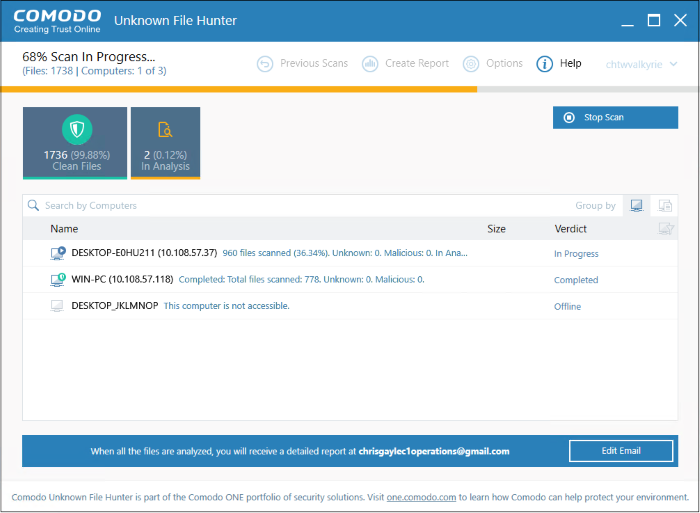Viewport: 700px width, 513px height.
Task: Select the 2 In Analysis tile
Action: (x=165, y=143)
